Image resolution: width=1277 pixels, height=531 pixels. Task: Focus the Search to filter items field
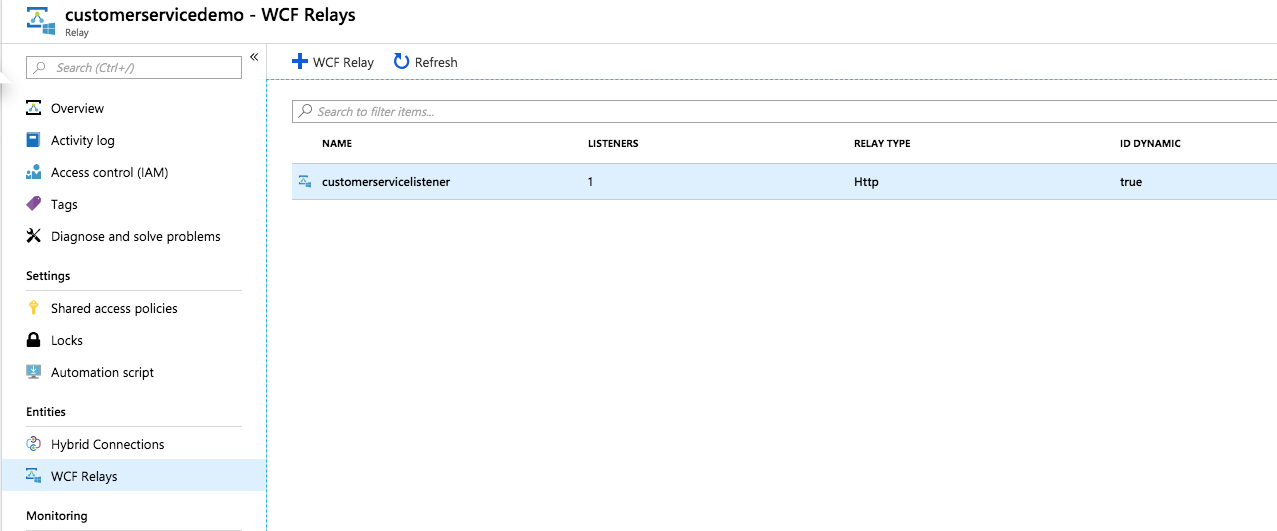(x=784, y=111)
